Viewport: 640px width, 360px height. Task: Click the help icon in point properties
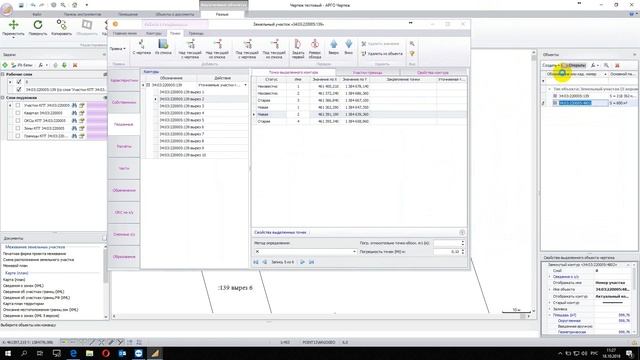click(462, 232)
